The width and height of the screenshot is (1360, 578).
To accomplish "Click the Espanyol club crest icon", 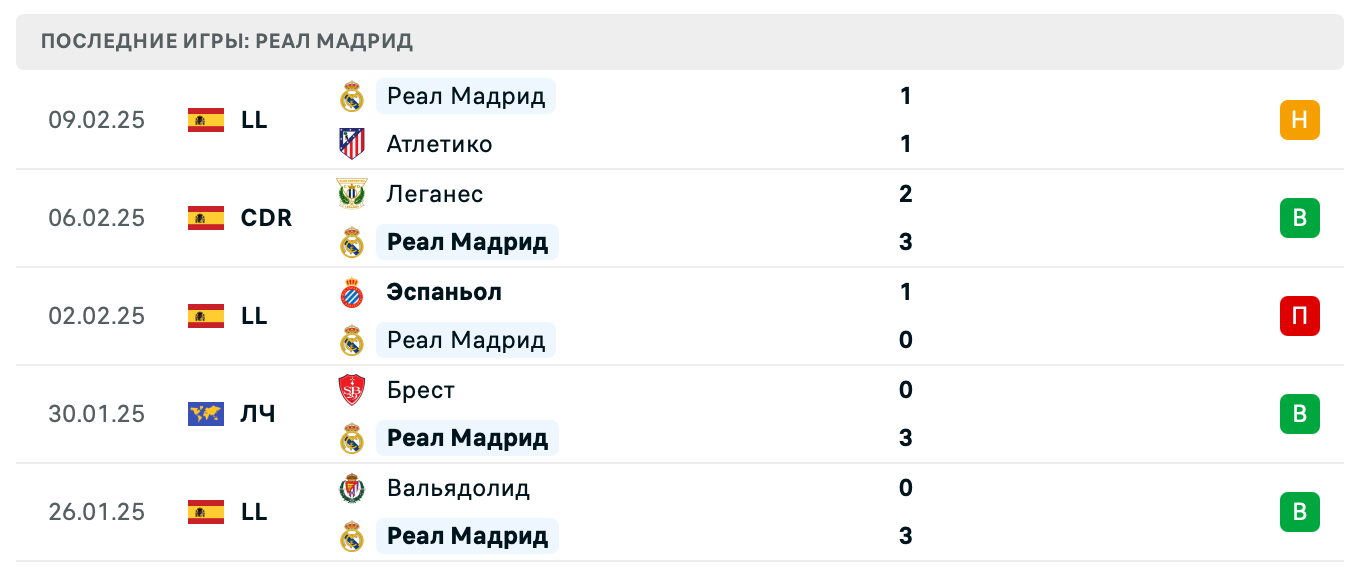I will tap(352, 292).
